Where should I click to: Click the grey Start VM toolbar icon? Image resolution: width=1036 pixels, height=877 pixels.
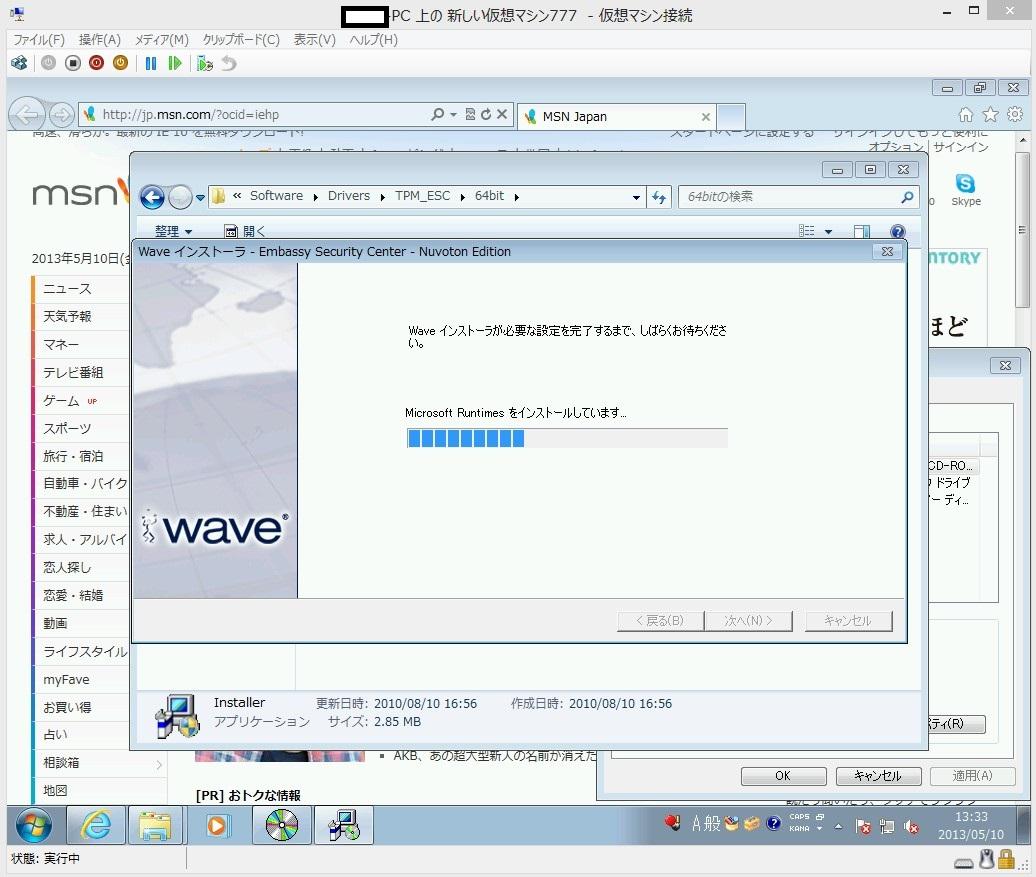[48, 63]
